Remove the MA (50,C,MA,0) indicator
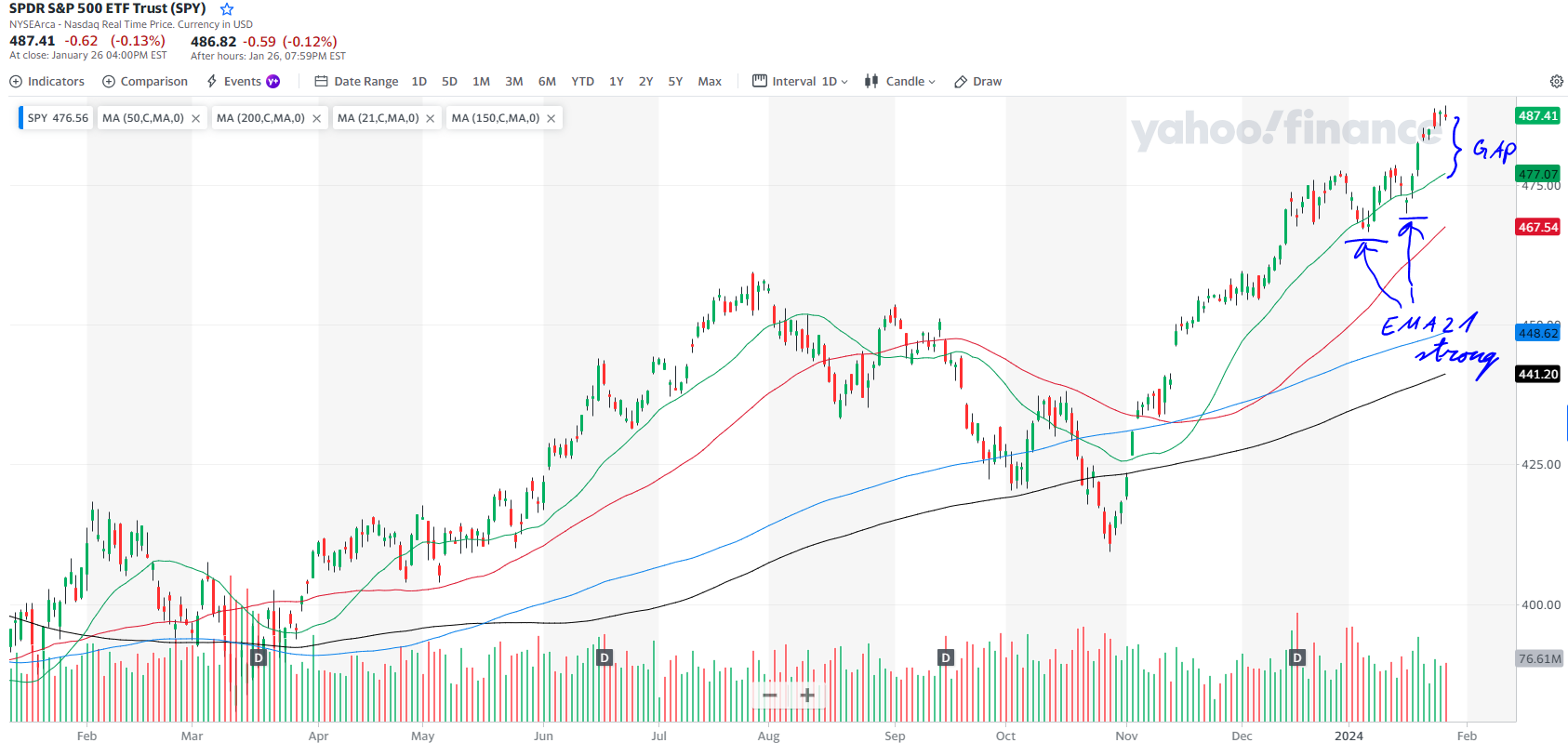This screenshot has height=756, width=1568. 195,118
